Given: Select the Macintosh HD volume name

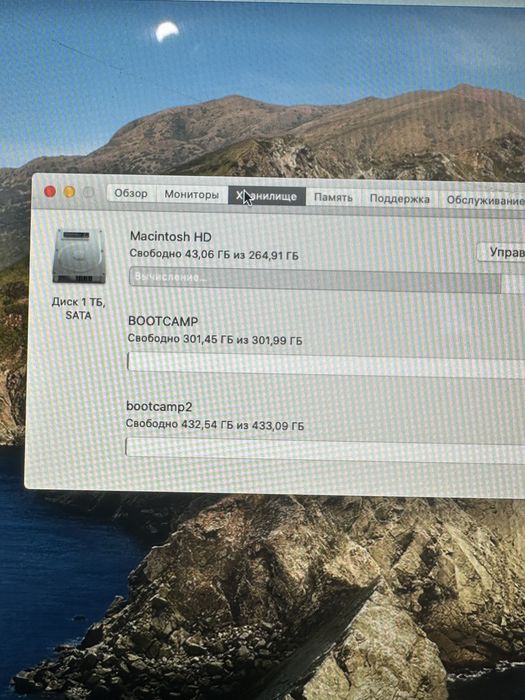Looking at the screenshot, I should 171,236.
